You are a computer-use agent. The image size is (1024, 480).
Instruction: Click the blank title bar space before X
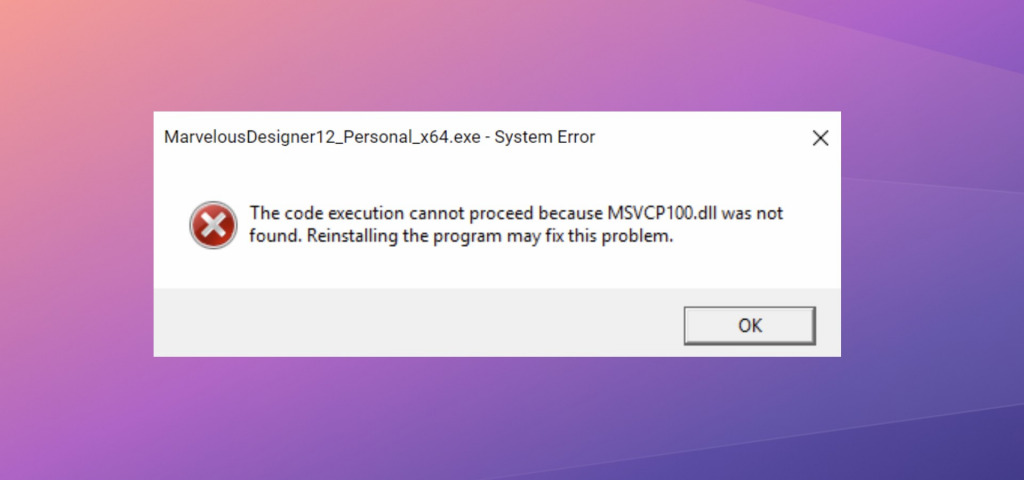[699, 138]
